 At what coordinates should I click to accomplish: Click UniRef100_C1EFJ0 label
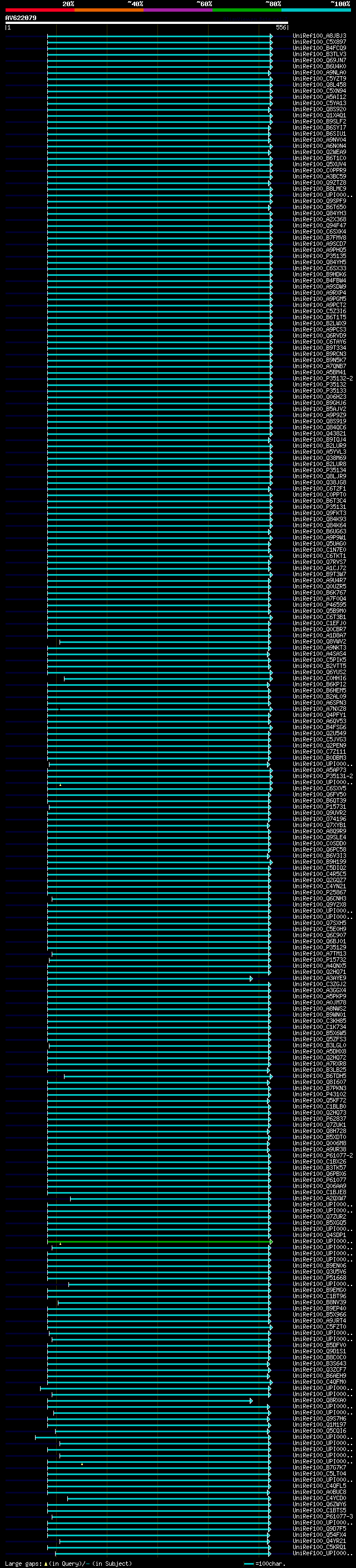tap(319, 624)
